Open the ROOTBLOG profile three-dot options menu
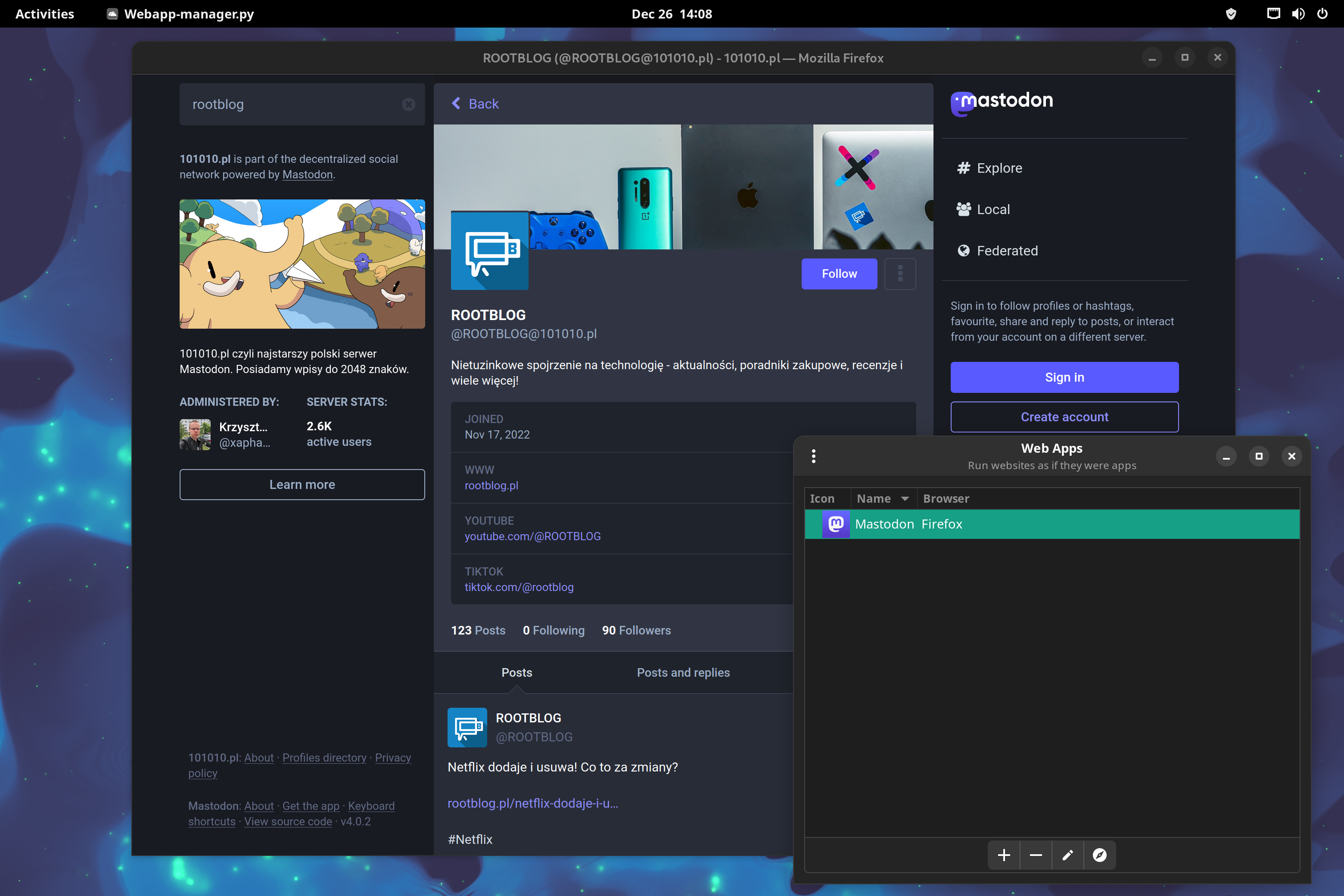Viewport: 1344px width, 896px height. (900, 274)
